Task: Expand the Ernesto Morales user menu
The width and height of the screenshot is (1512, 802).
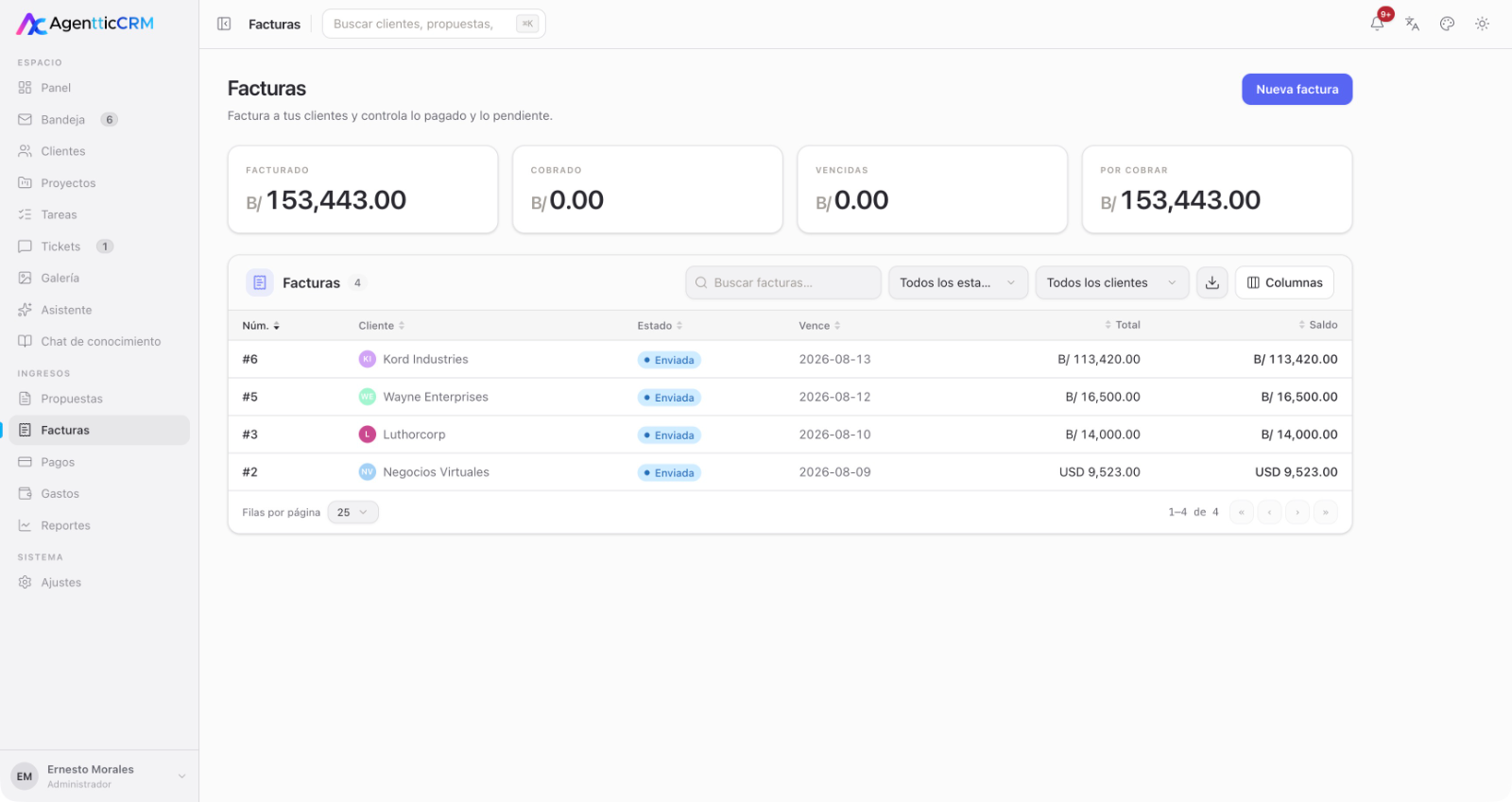Action: [99, 776]
